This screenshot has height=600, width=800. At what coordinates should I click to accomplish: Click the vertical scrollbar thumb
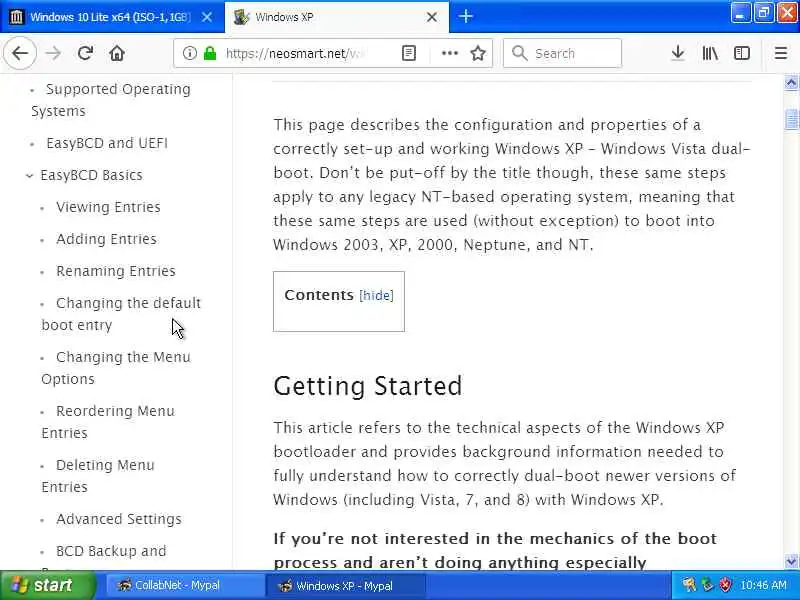[x=791, y=119]
